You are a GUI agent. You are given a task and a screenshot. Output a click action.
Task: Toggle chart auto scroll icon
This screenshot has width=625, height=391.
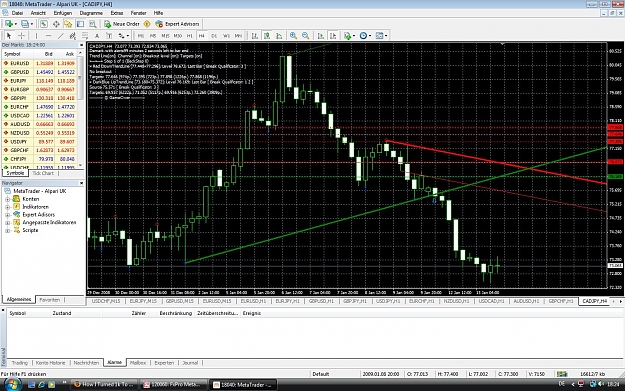click(x=321, y=36)
